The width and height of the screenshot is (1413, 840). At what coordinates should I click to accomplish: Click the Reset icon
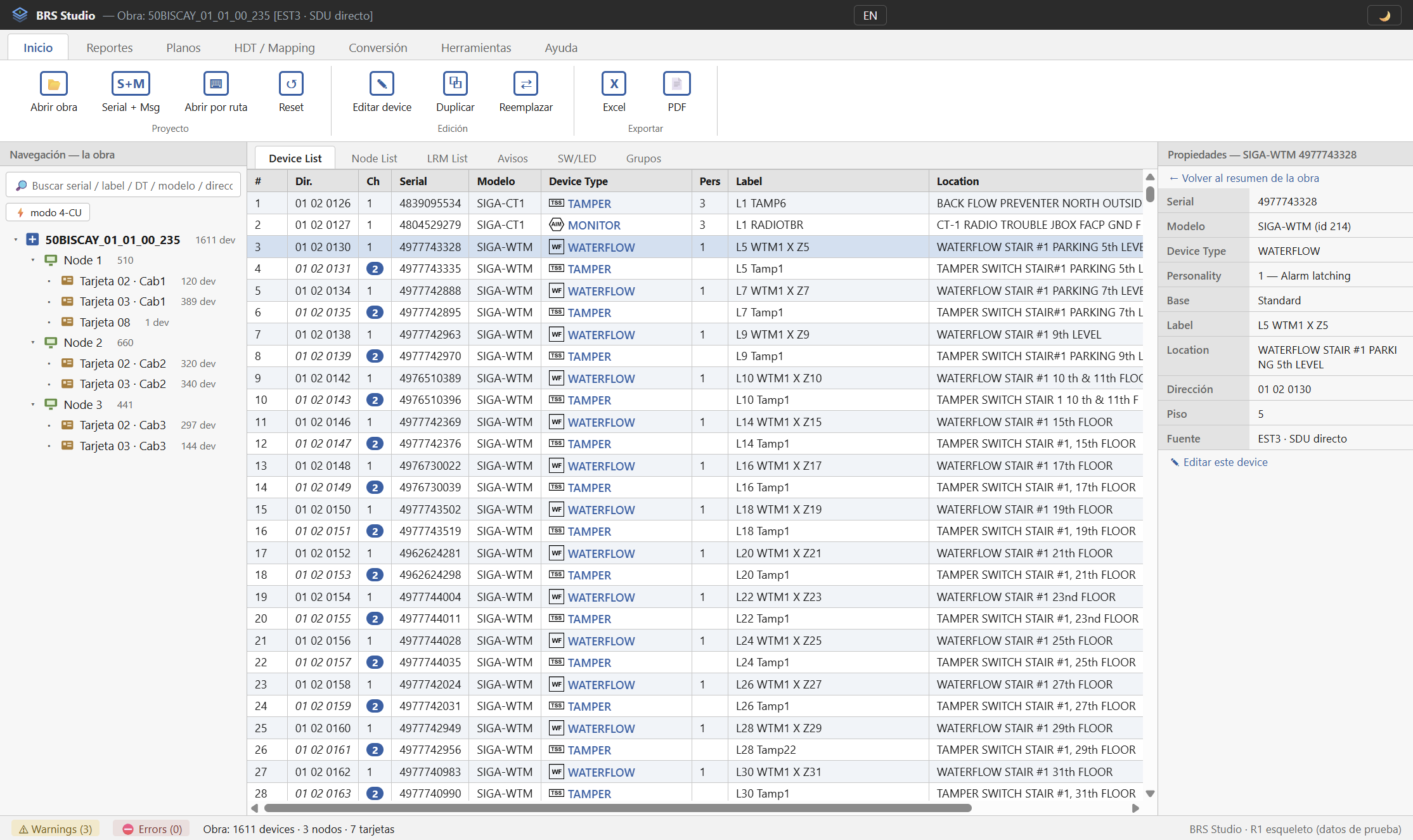click(x=291, y=84)
